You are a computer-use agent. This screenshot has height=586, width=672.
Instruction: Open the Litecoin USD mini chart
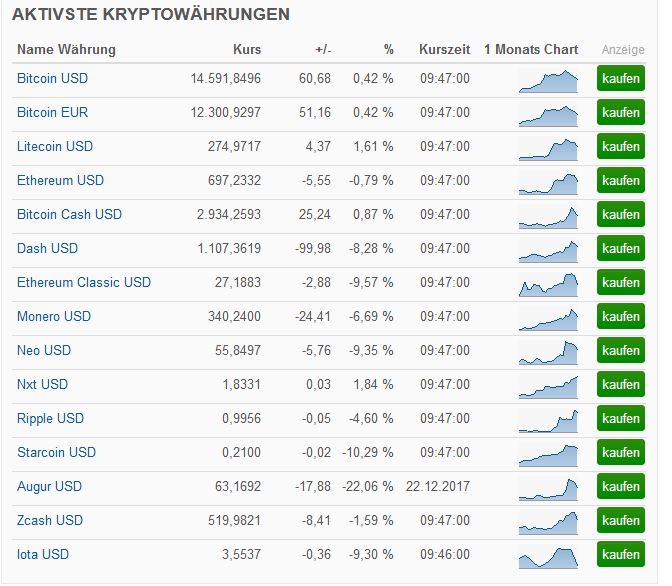[548, 148]
